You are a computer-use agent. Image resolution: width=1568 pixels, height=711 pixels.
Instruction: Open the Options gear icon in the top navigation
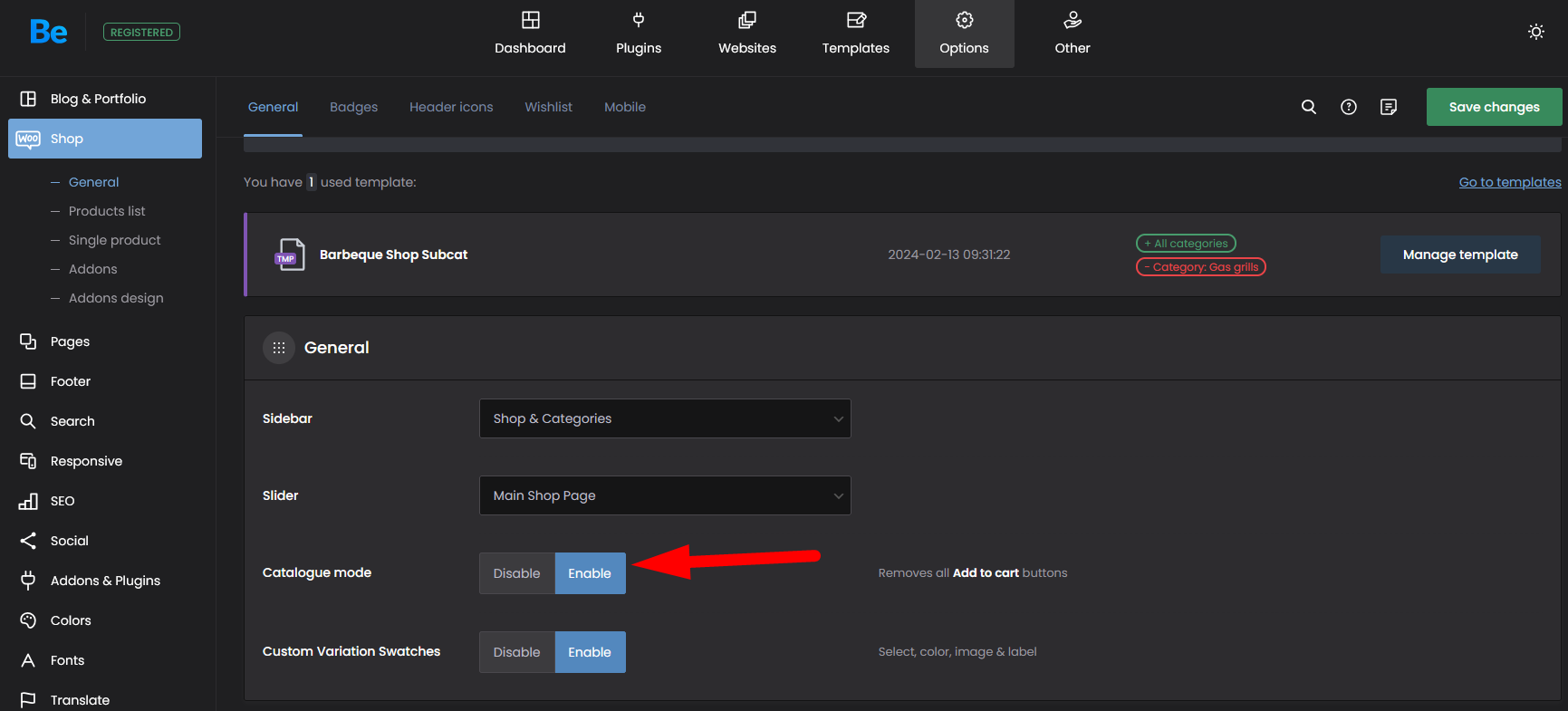click(x=965, y=20)
